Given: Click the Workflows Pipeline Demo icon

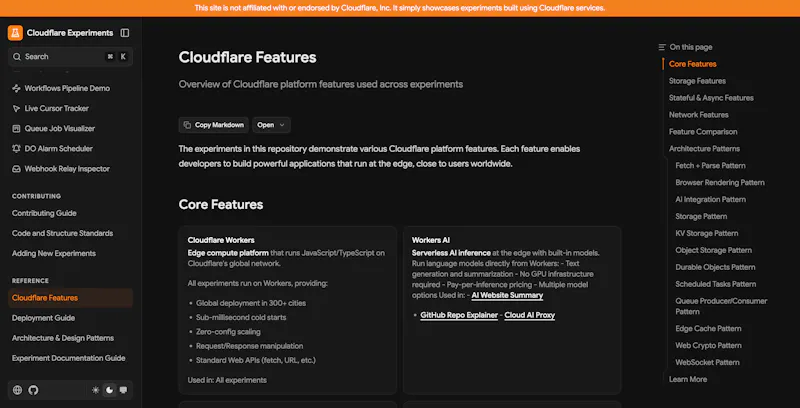Looking at the screenshot, I should [16, 88].
